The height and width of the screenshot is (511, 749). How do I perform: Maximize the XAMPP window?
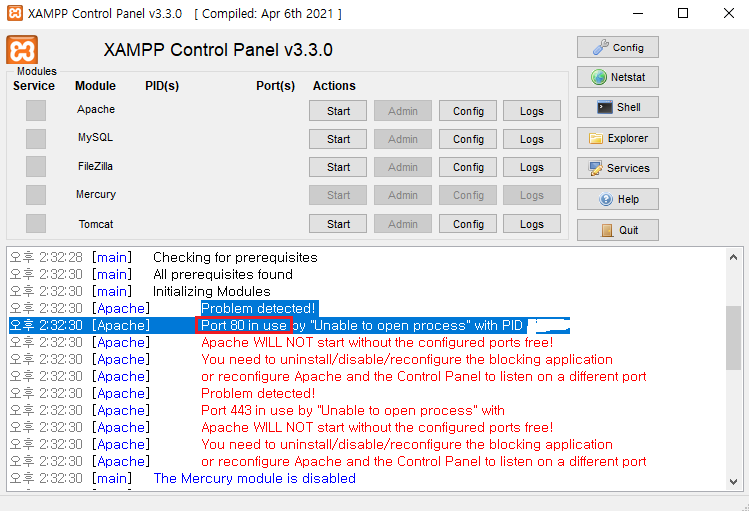coord(683,13)
